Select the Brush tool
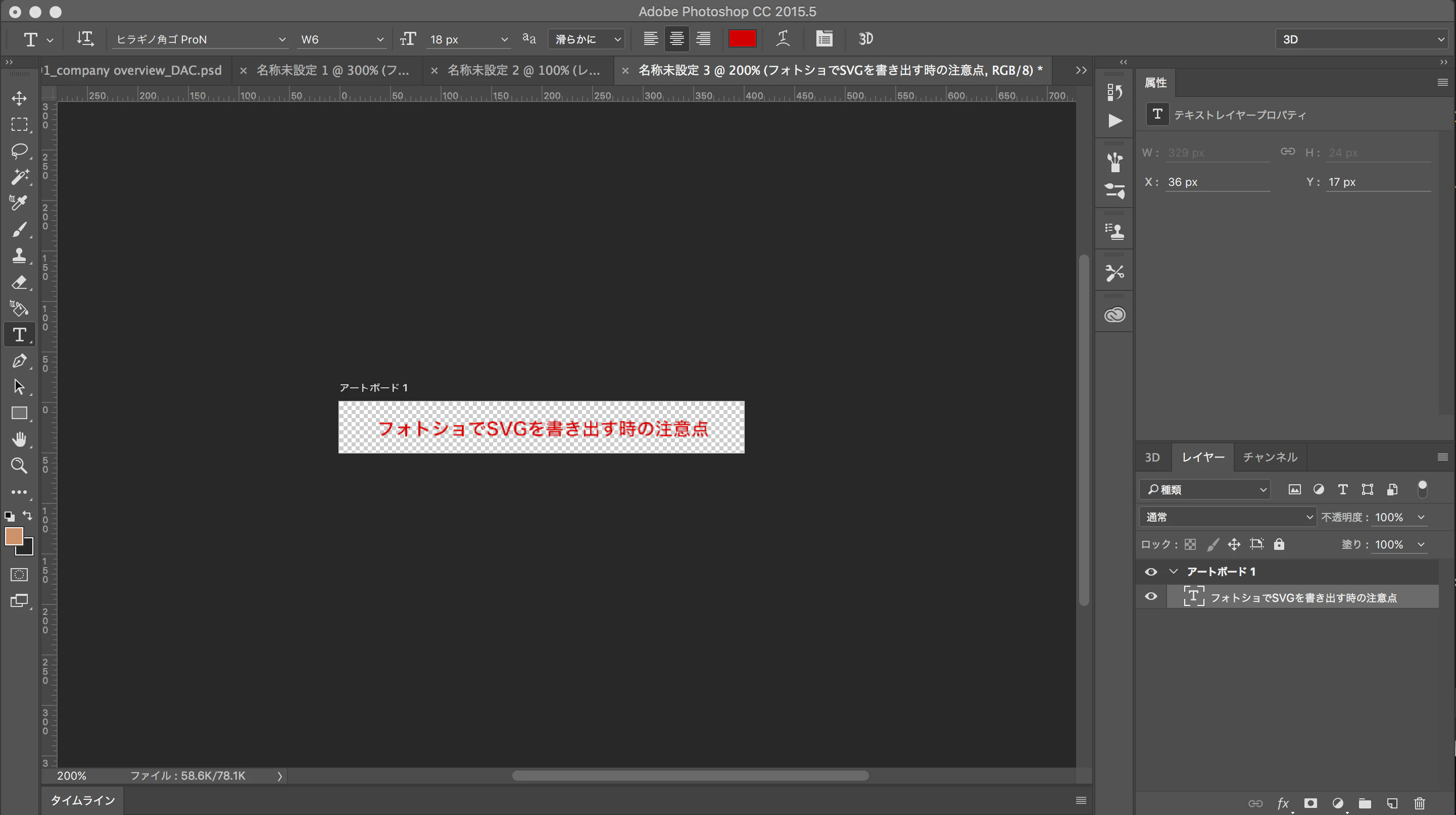The image size is (1456, 815). pos(19,229)
